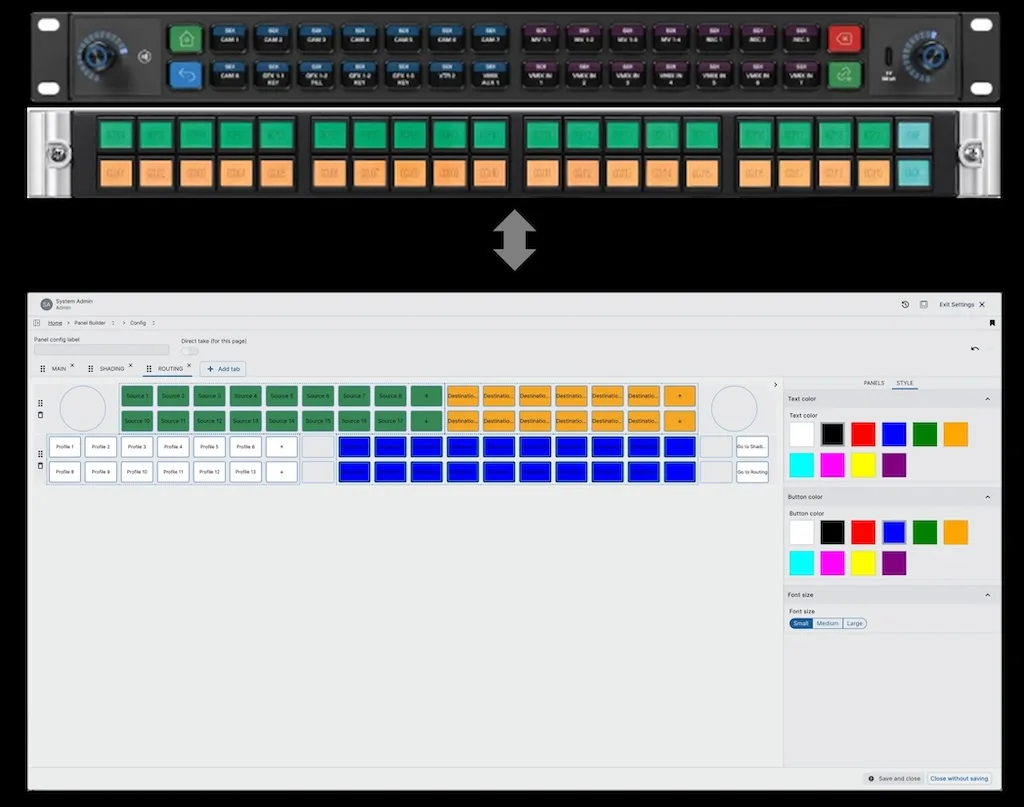Open the PANELS tab in sidebar
This screenshot has width=1024, height=807.
(x=873, y=383)
